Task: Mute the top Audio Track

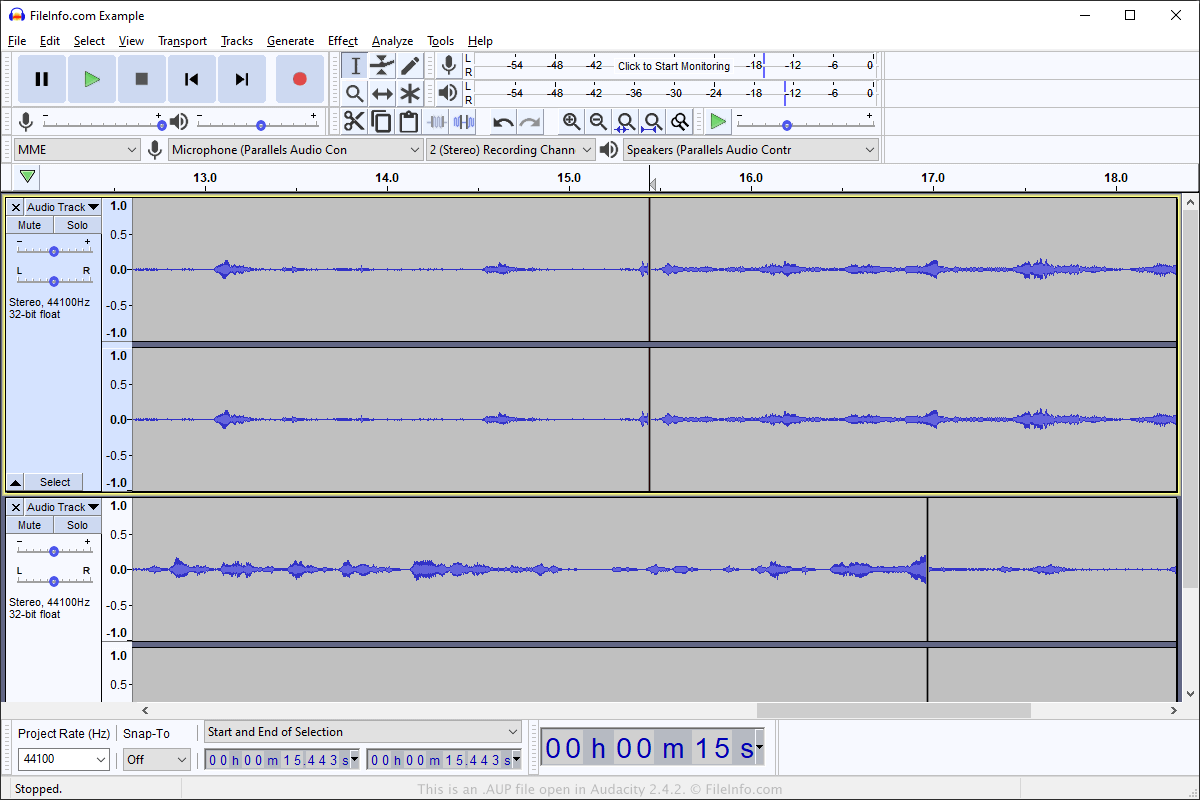Action: coord(30,225)
